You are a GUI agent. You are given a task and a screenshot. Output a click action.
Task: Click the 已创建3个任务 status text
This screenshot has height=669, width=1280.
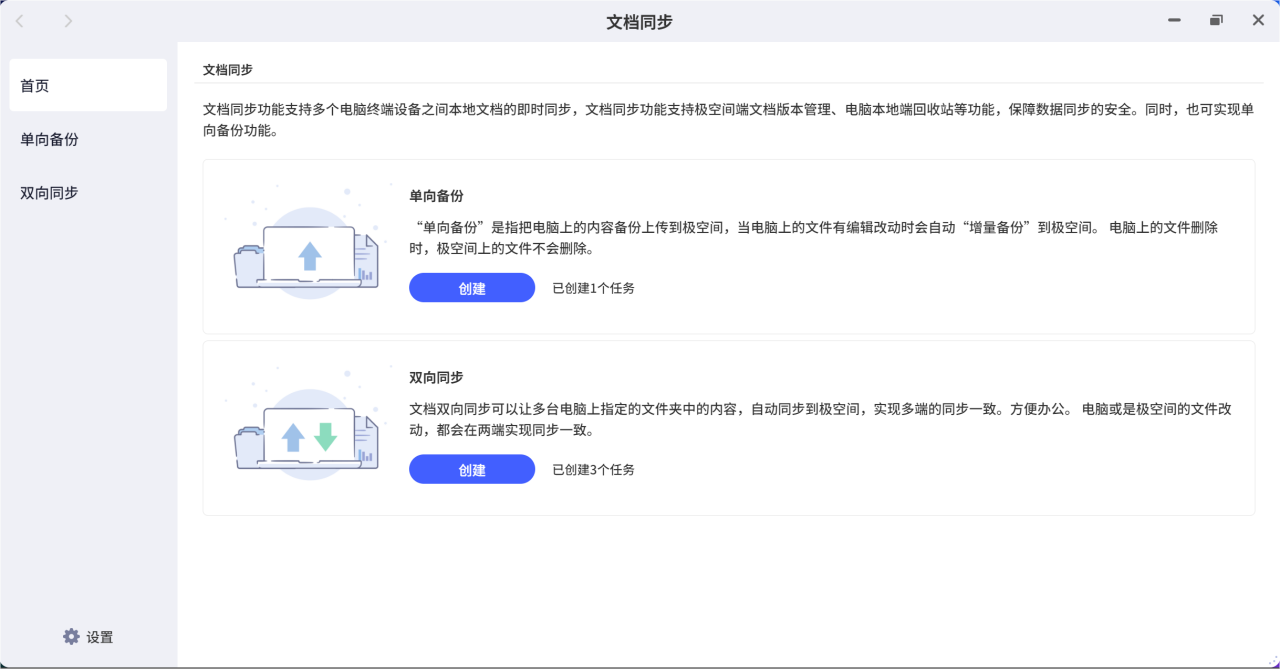594,469
